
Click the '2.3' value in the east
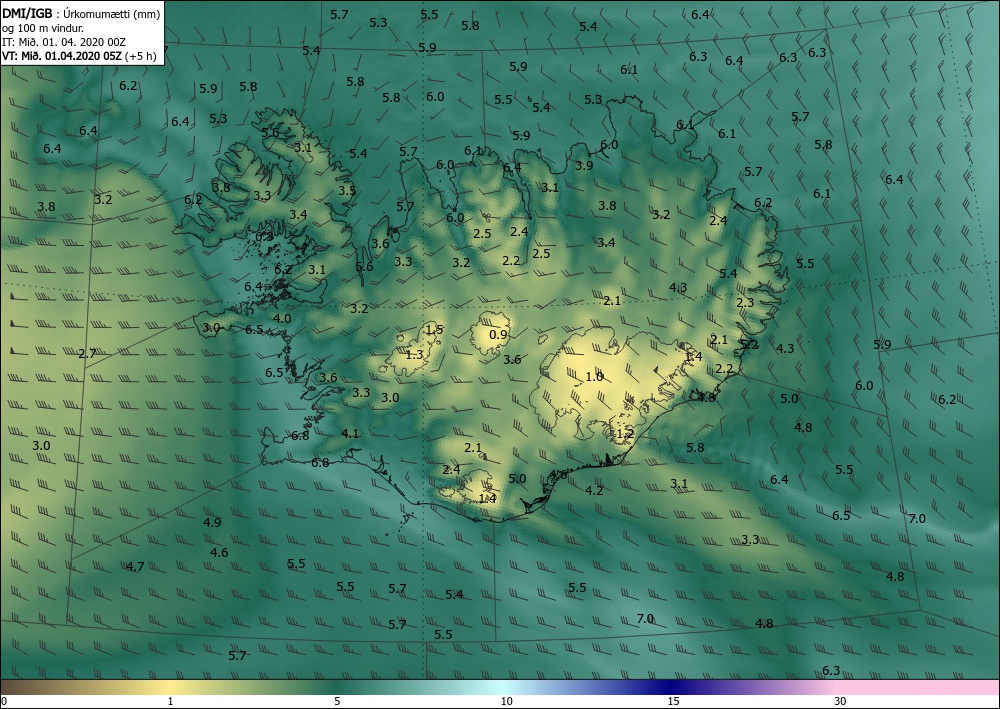pos(745,302)
